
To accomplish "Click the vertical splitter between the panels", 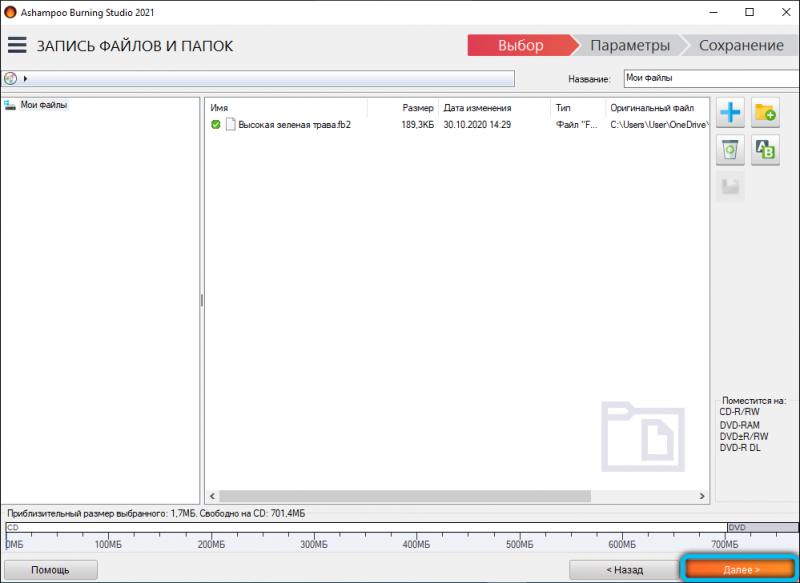I will [x=202, y=300].
